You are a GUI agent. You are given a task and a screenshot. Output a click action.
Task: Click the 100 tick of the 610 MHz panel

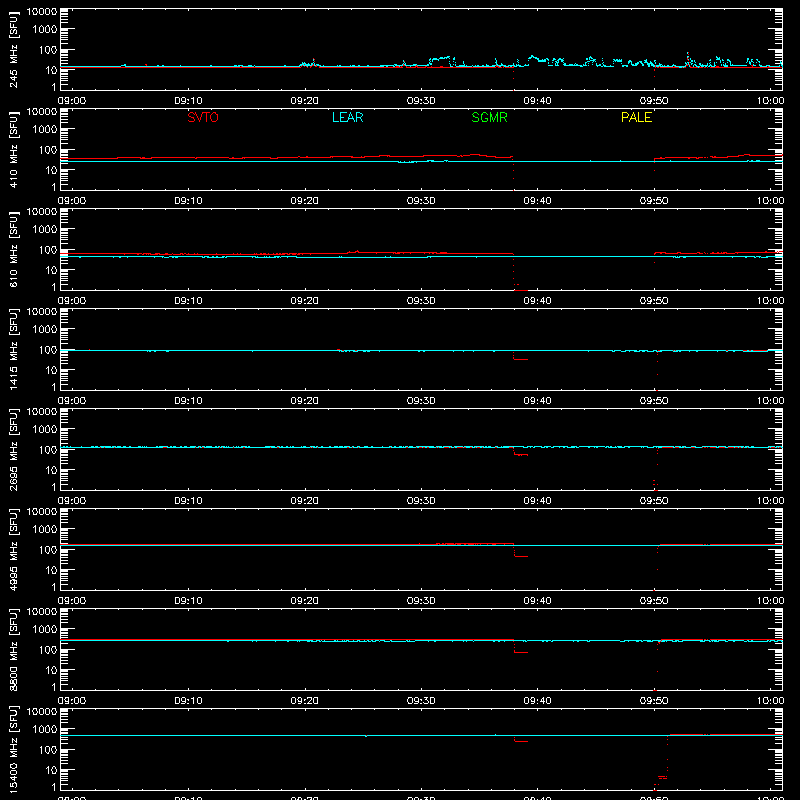point(48,250)
